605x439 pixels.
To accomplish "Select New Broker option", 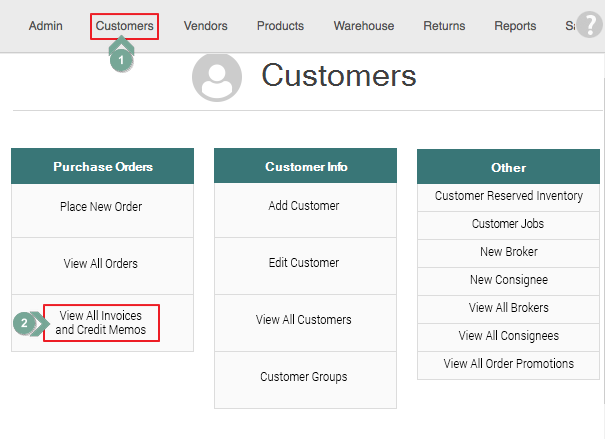I will coord(508,252).
